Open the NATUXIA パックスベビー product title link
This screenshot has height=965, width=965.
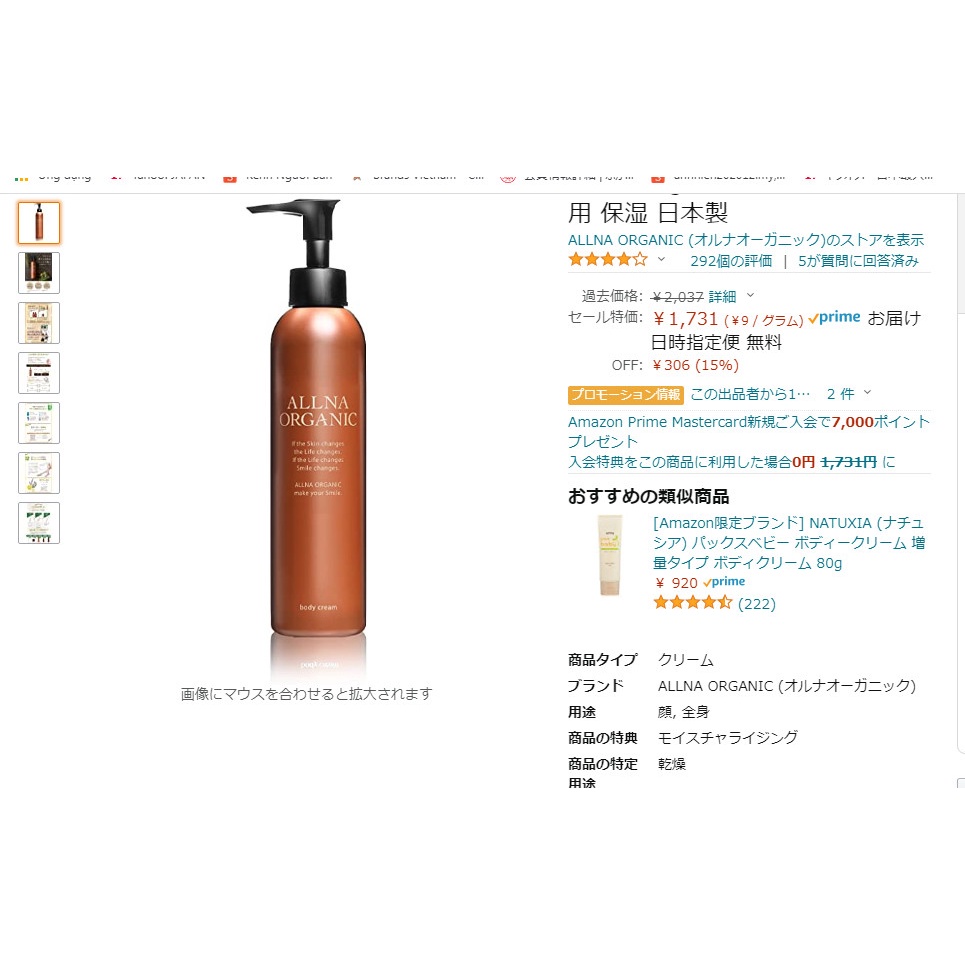pyautogui.click(x=788, y=543)
